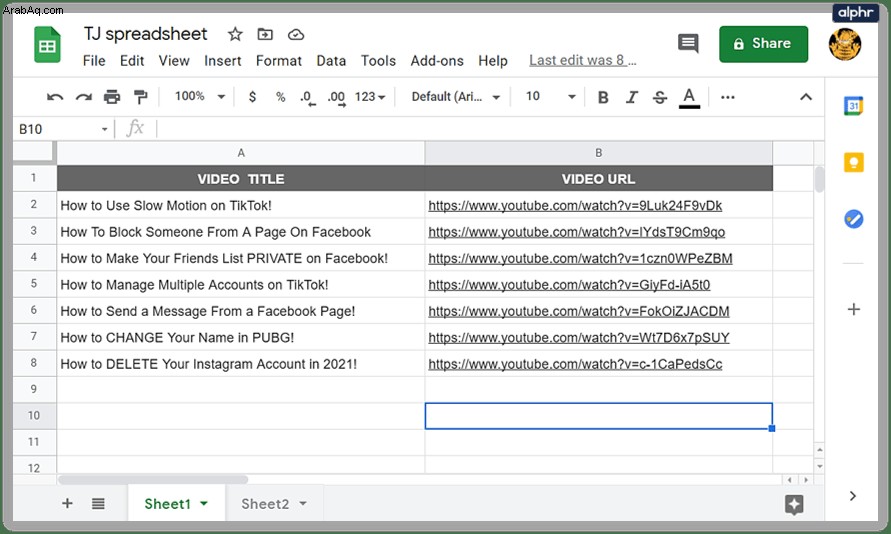Open the File menu
Viewport: 891px width, 534px height.
click(x=94, y=61)
